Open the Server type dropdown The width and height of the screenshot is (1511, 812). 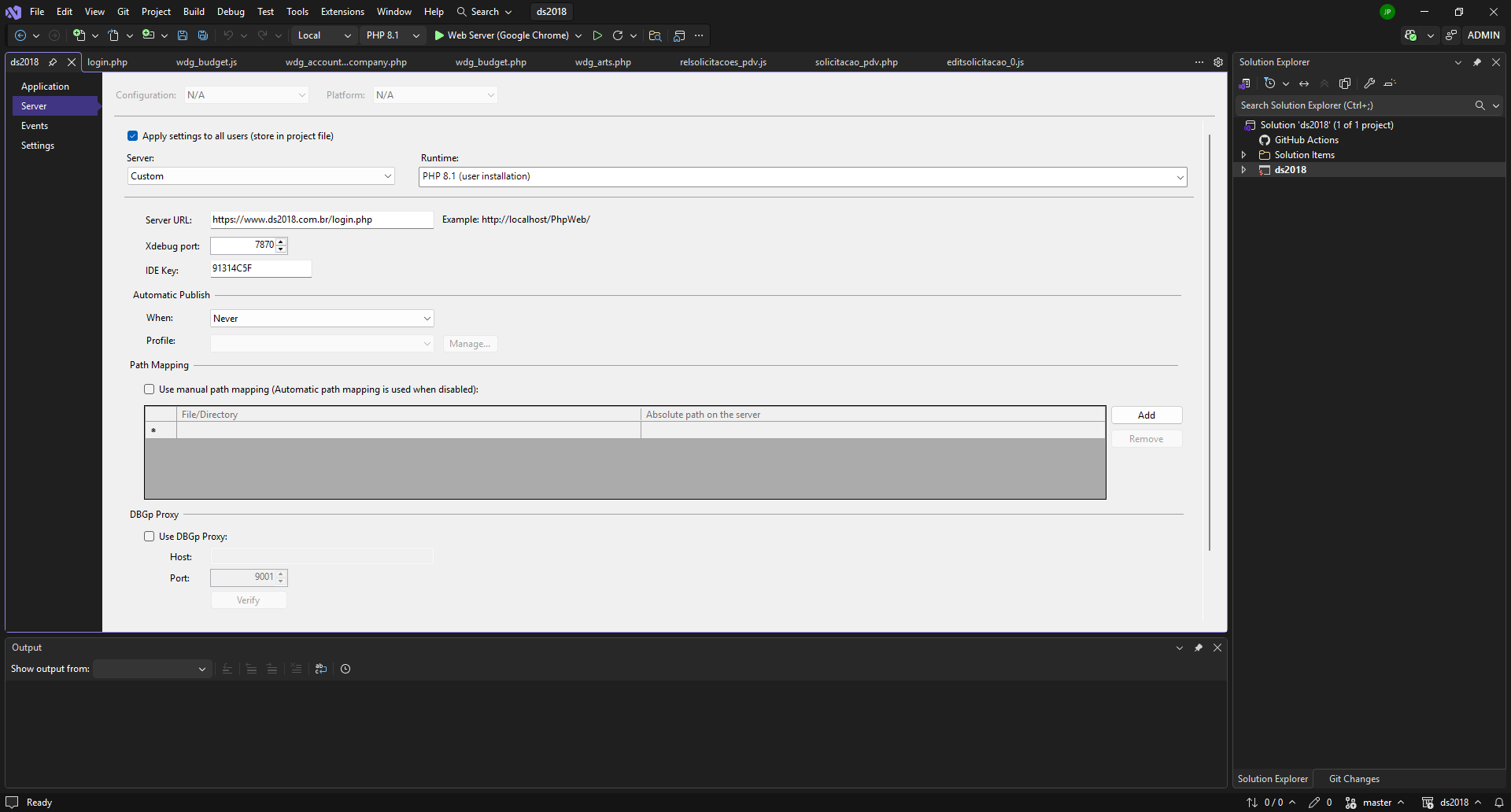260,176
